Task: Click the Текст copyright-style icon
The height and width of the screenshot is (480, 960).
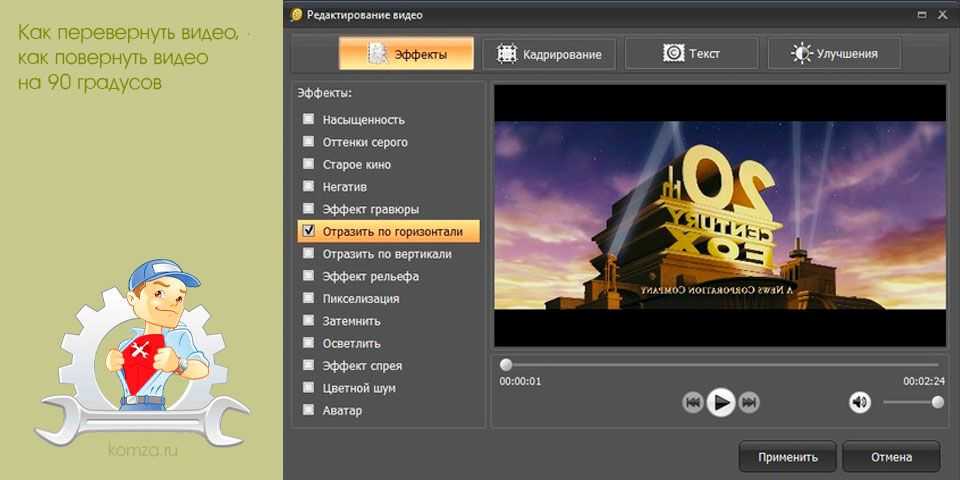Action: click(x=673, y=53)
